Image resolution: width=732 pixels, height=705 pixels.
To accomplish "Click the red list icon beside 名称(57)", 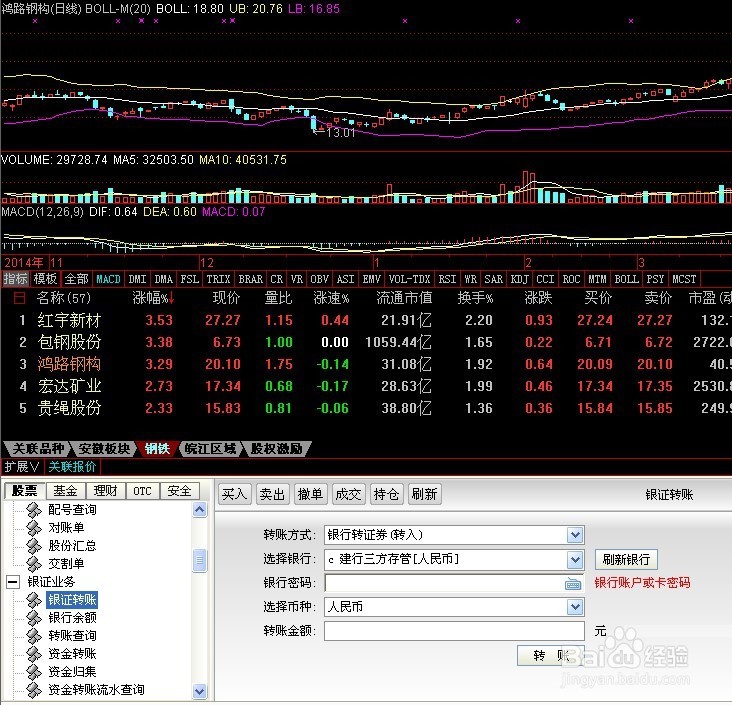I will pyautogui.click(x=20, y=298).
